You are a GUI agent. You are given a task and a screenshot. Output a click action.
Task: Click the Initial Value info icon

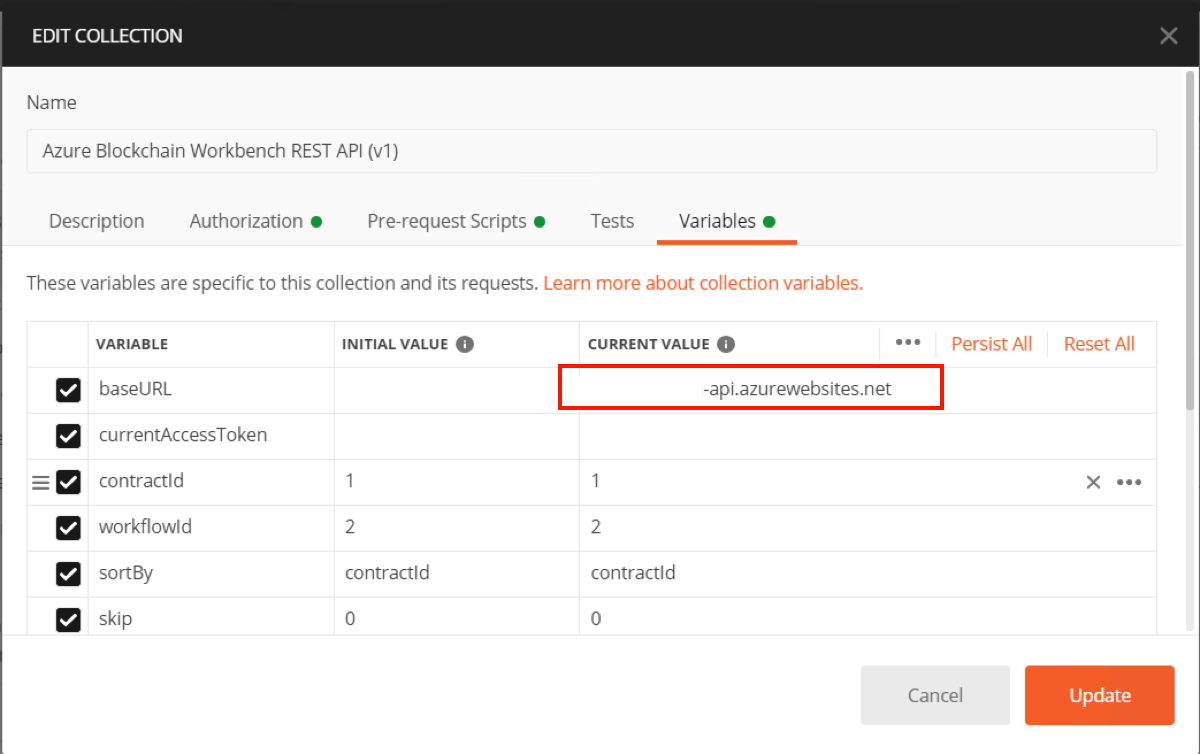tap(464, 344)
